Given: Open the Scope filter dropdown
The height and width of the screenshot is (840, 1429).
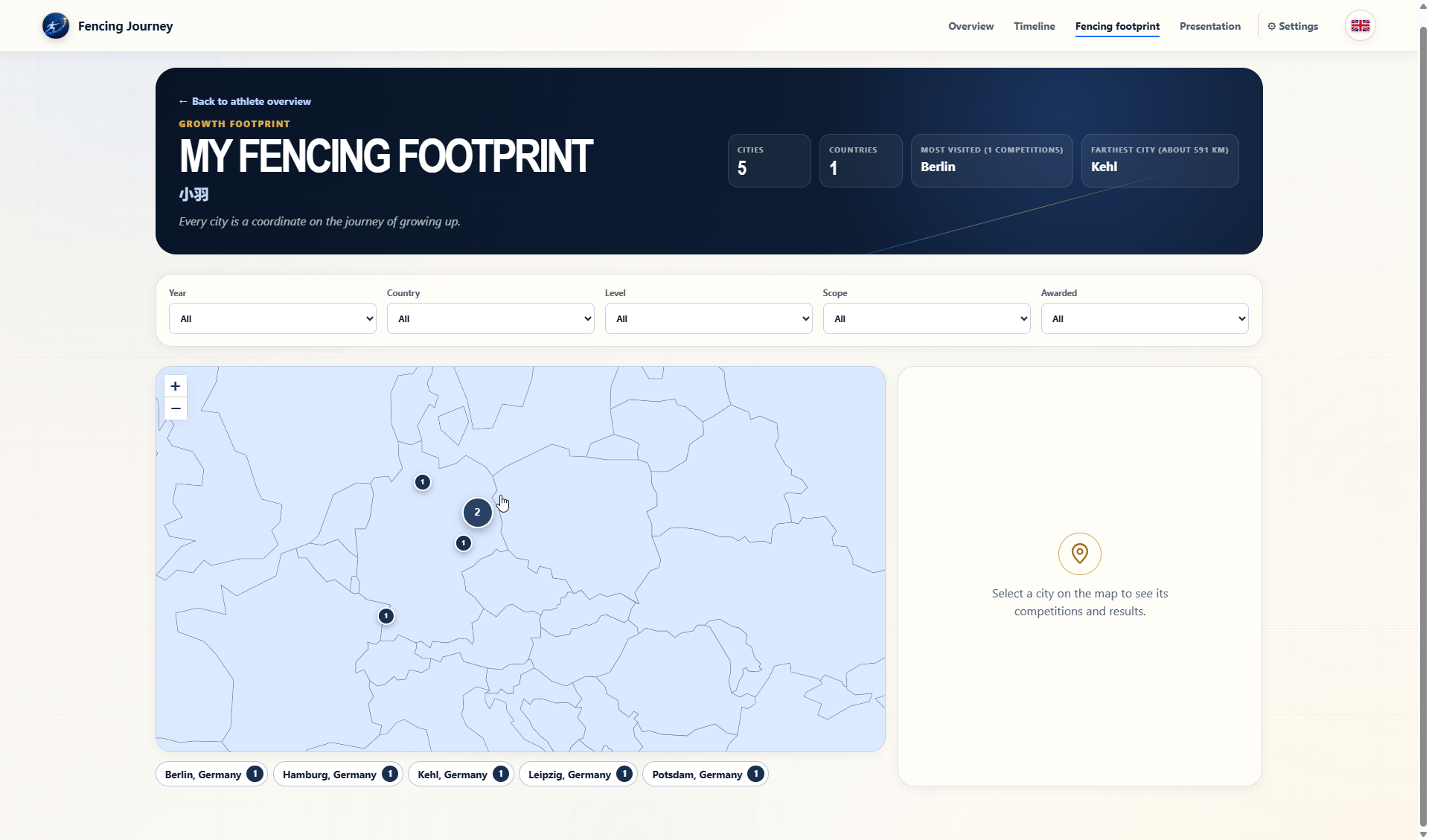Looking at the screenshot, I should point(927,318).
